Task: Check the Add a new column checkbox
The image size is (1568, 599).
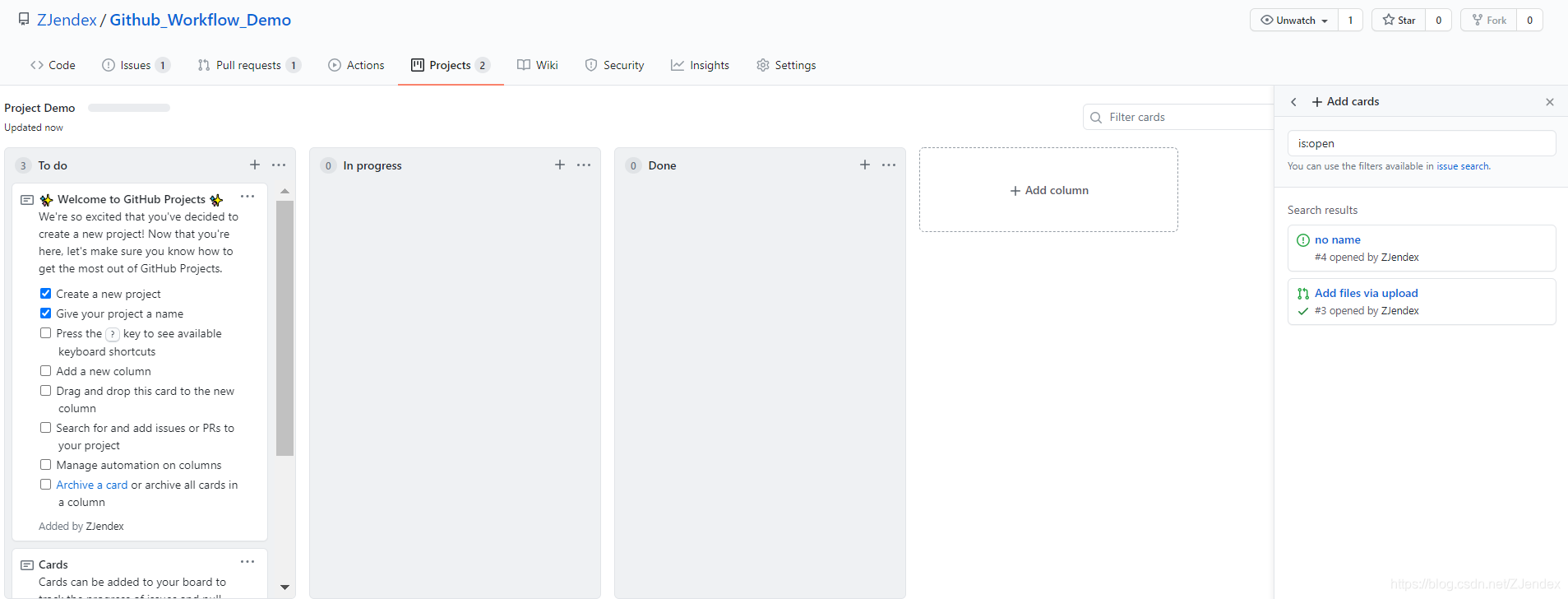Action: tap(46, 370)
